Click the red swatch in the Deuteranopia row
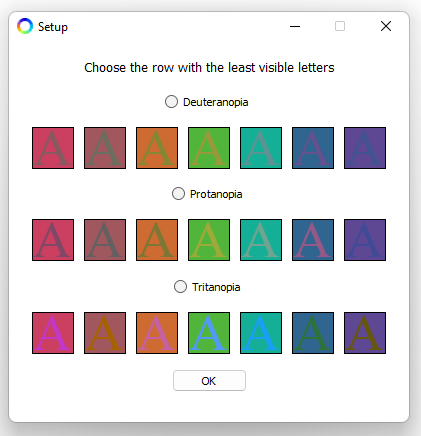 [53, 148]
